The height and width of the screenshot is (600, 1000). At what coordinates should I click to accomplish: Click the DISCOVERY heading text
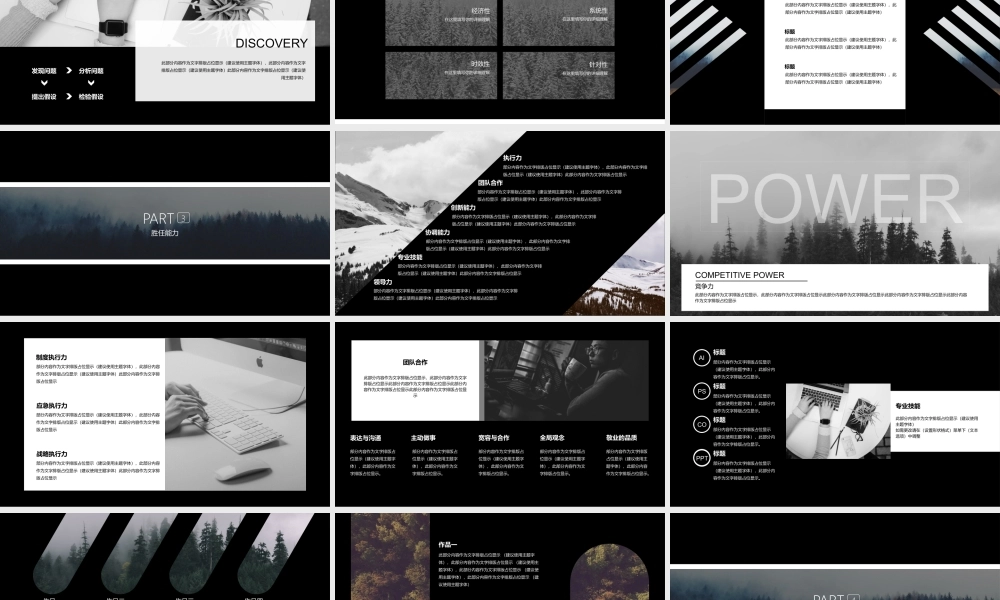[x=271, y=43]
